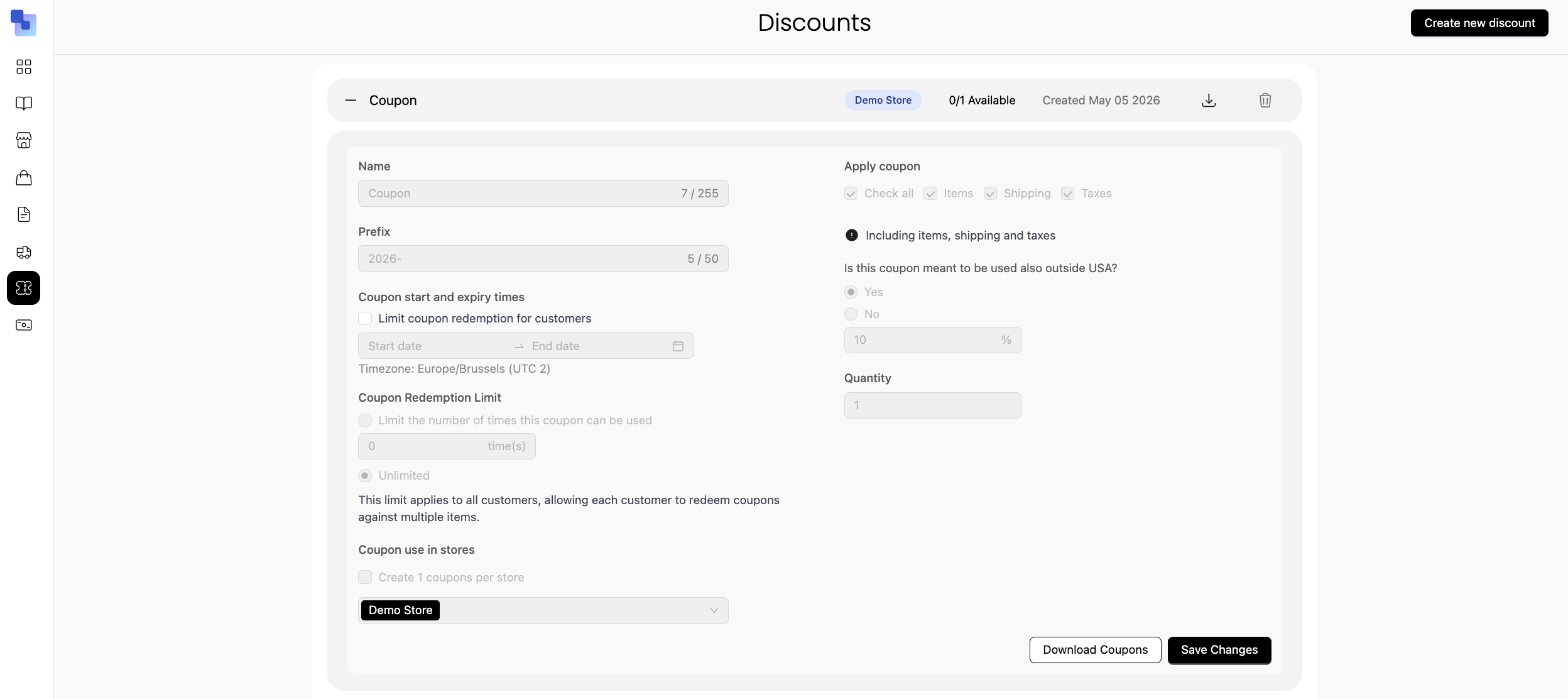Image resolution: width=1568 pixels, height=699 pixels.
Task: Open the shopping bag icon in sidebar
Action: click(x=24, y=178)
